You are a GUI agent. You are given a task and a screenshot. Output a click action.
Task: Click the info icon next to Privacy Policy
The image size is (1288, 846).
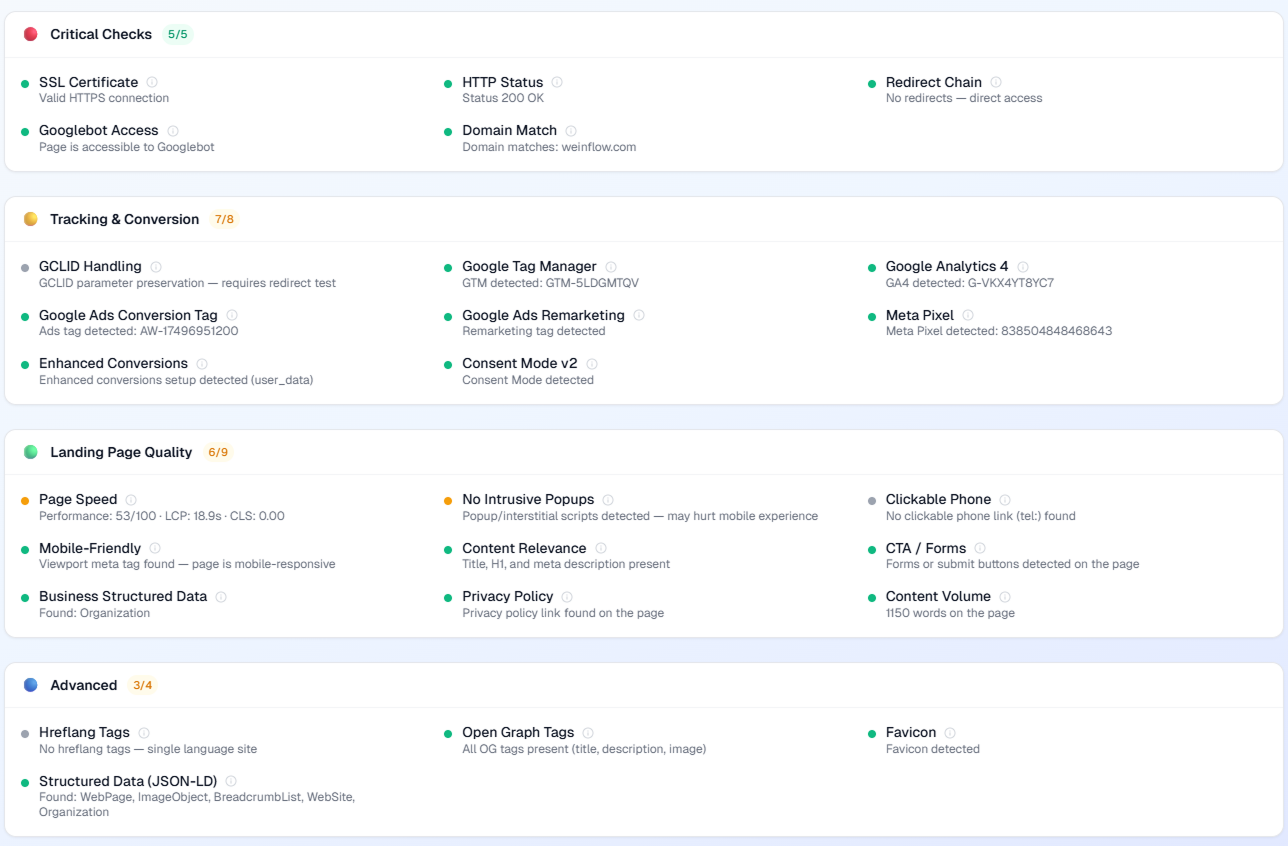coord(567,597)
